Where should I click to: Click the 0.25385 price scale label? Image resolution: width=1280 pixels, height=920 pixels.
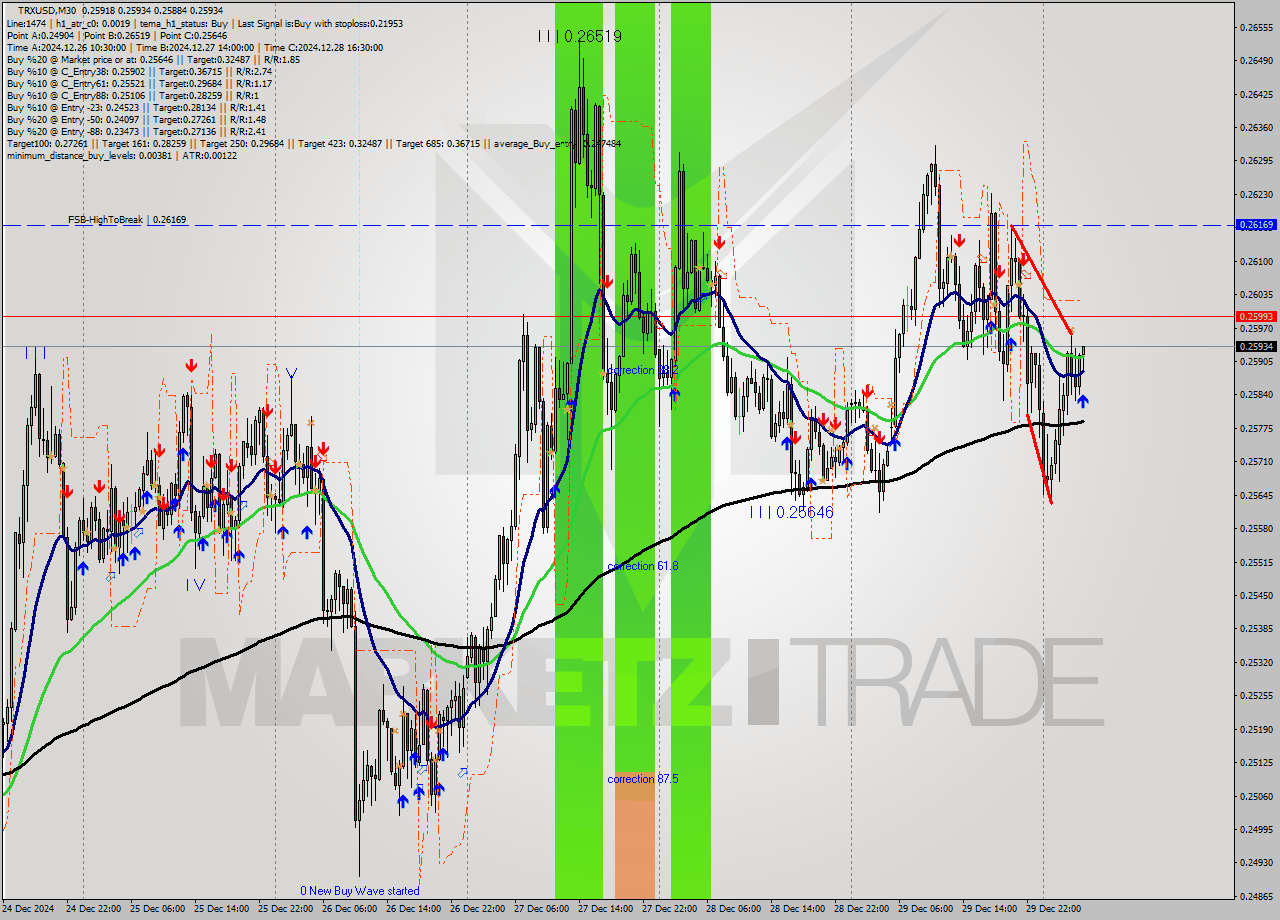pyautogui.click(x=1256, y=628)
